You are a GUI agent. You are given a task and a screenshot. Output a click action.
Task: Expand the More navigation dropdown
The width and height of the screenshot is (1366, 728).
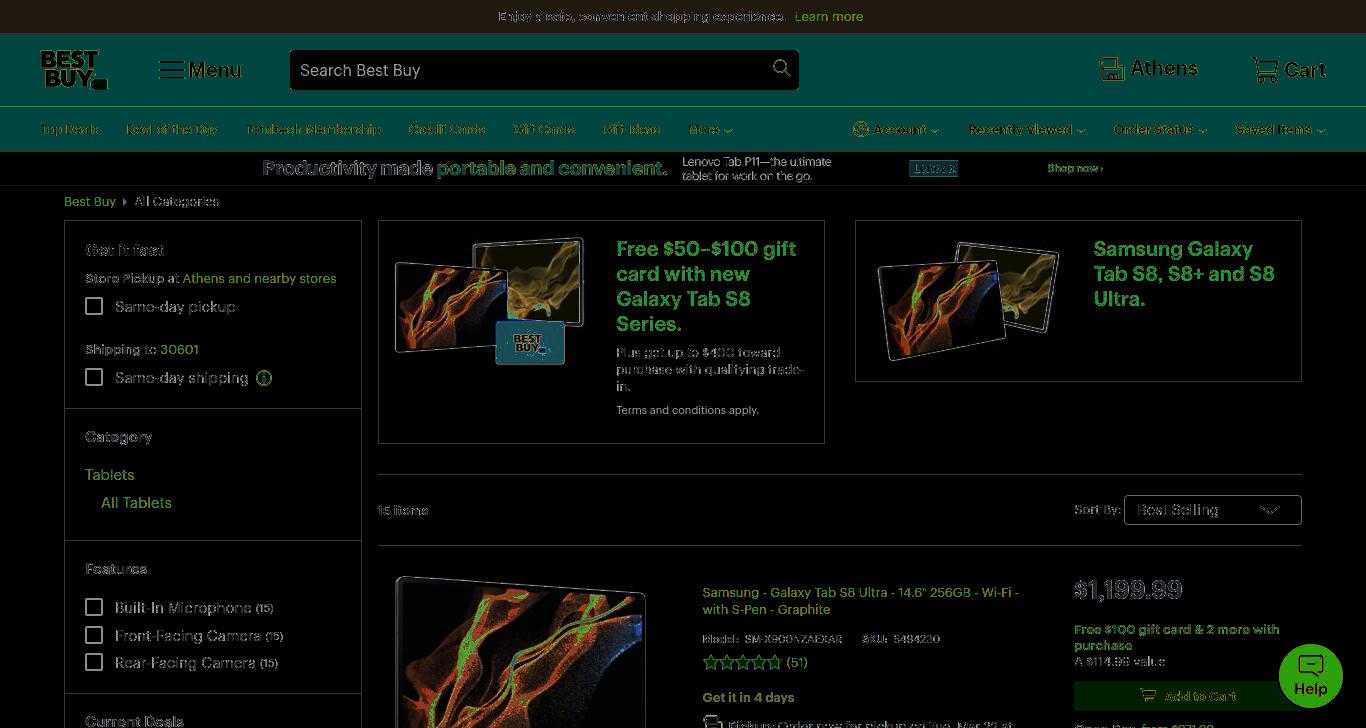pyautogui.click(x=710, y=130)
